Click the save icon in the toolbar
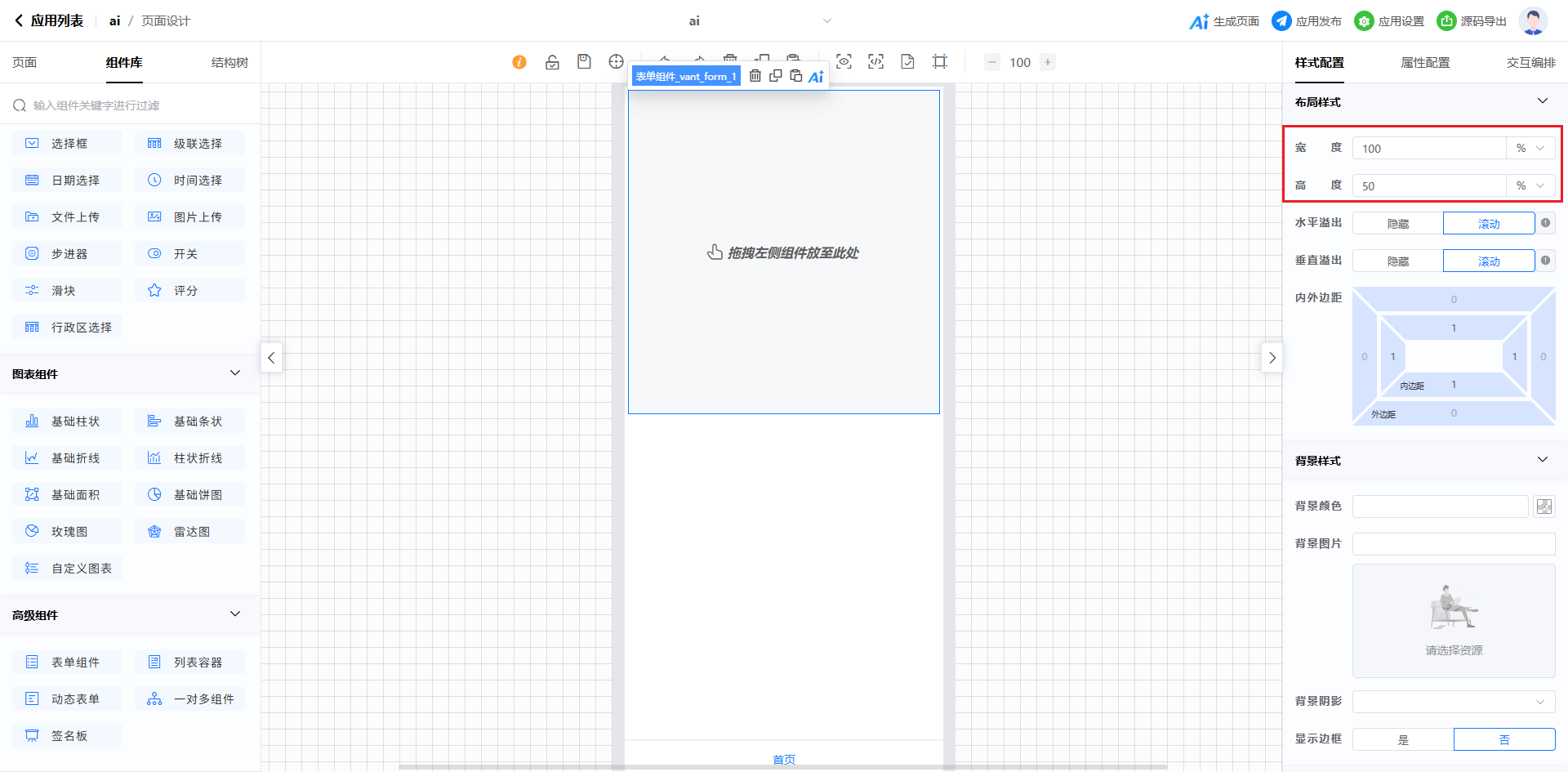Screen dimensions: 1568x772 pos(584,62)
